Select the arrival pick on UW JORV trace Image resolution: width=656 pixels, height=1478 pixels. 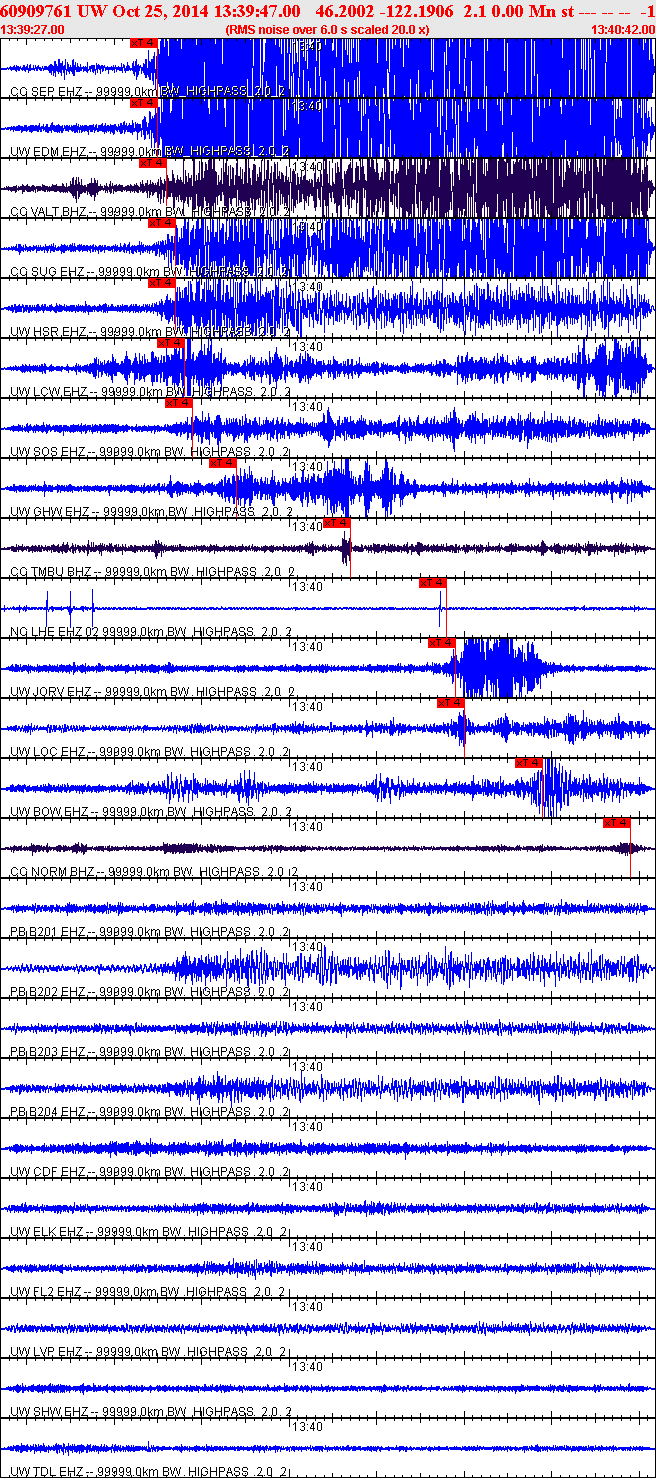click(441, 643)
